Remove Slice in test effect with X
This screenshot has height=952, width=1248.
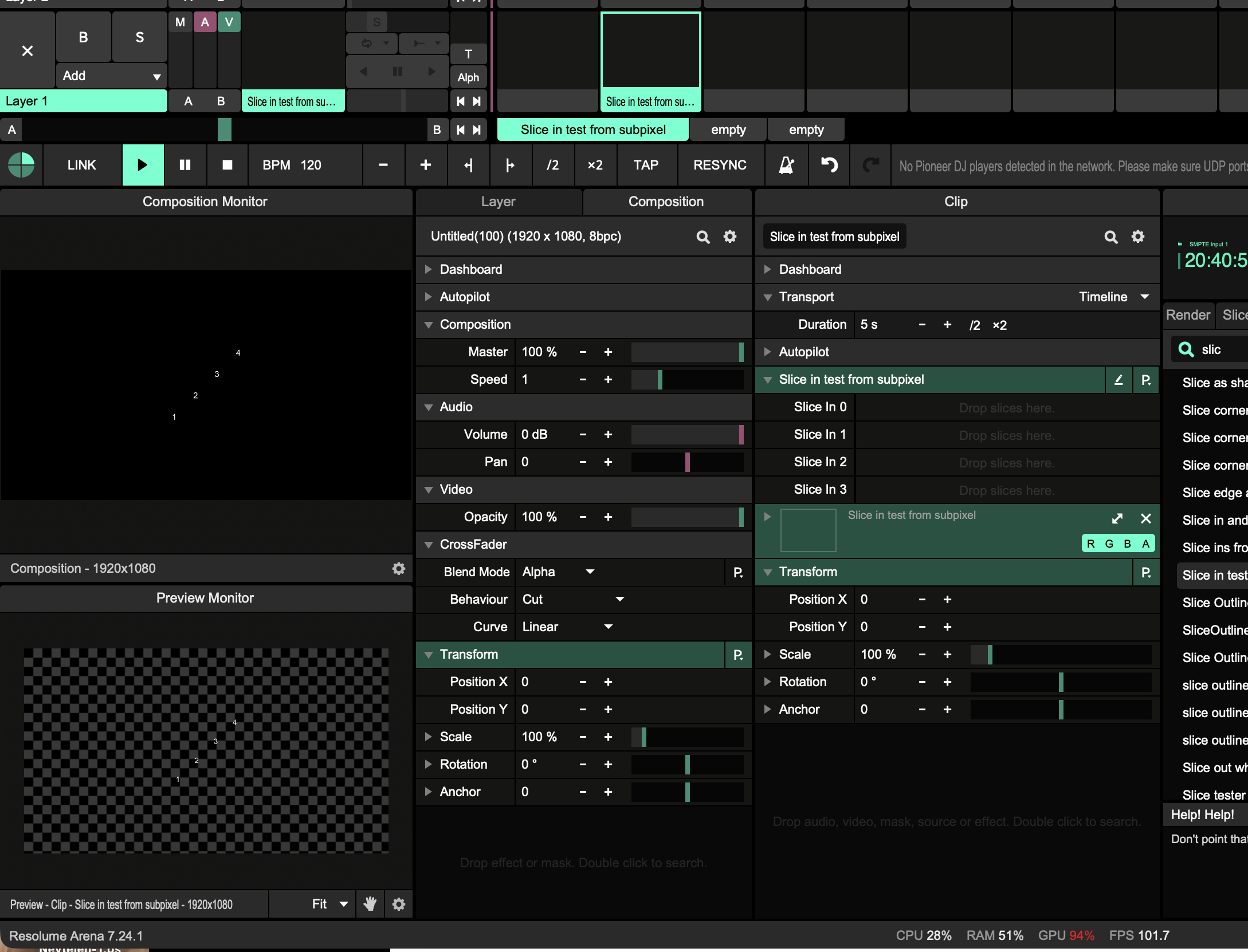pyautogui.click(x=1145, y=518)
